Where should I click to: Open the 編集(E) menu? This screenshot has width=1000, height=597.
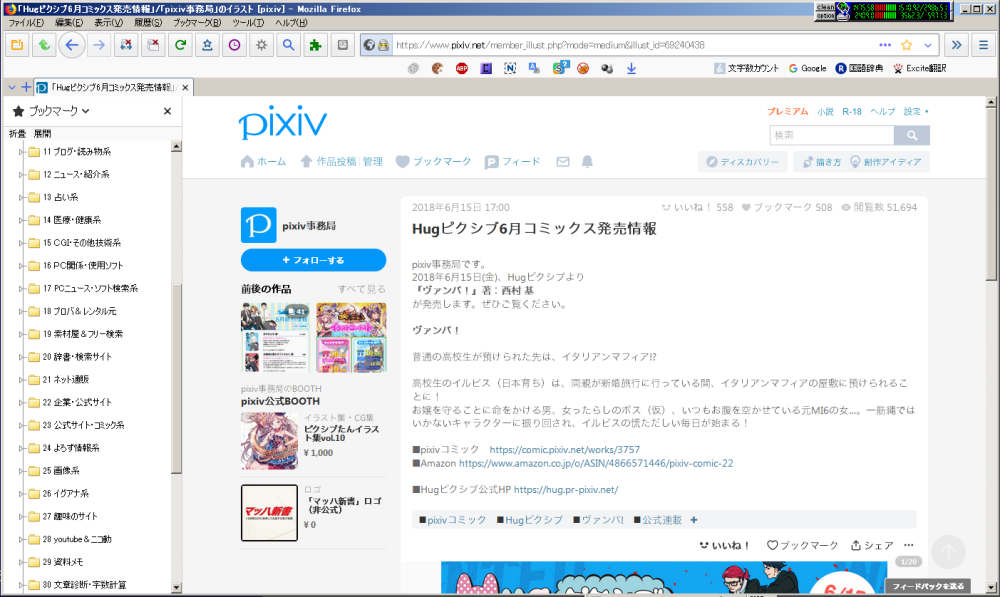coord(69,22)
